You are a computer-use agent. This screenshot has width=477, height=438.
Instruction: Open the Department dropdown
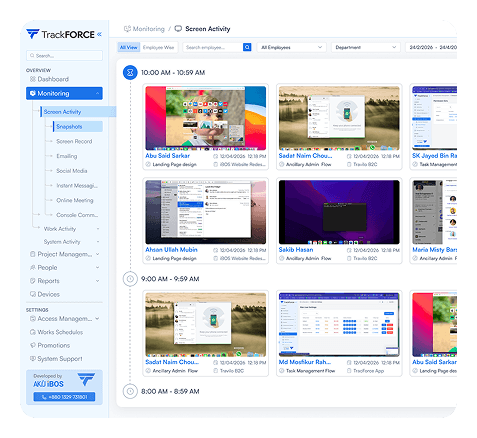(366, 47)
